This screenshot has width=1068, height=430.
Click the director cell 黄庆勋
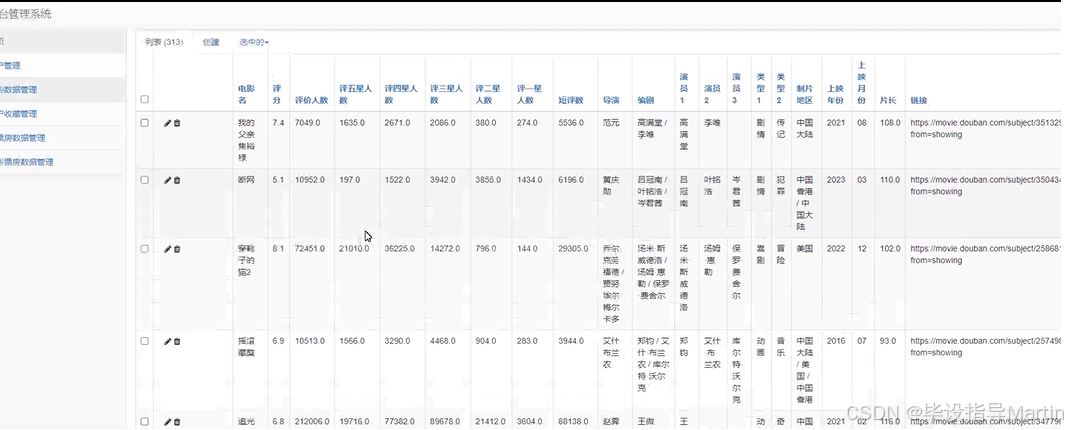tap(610, 185)
